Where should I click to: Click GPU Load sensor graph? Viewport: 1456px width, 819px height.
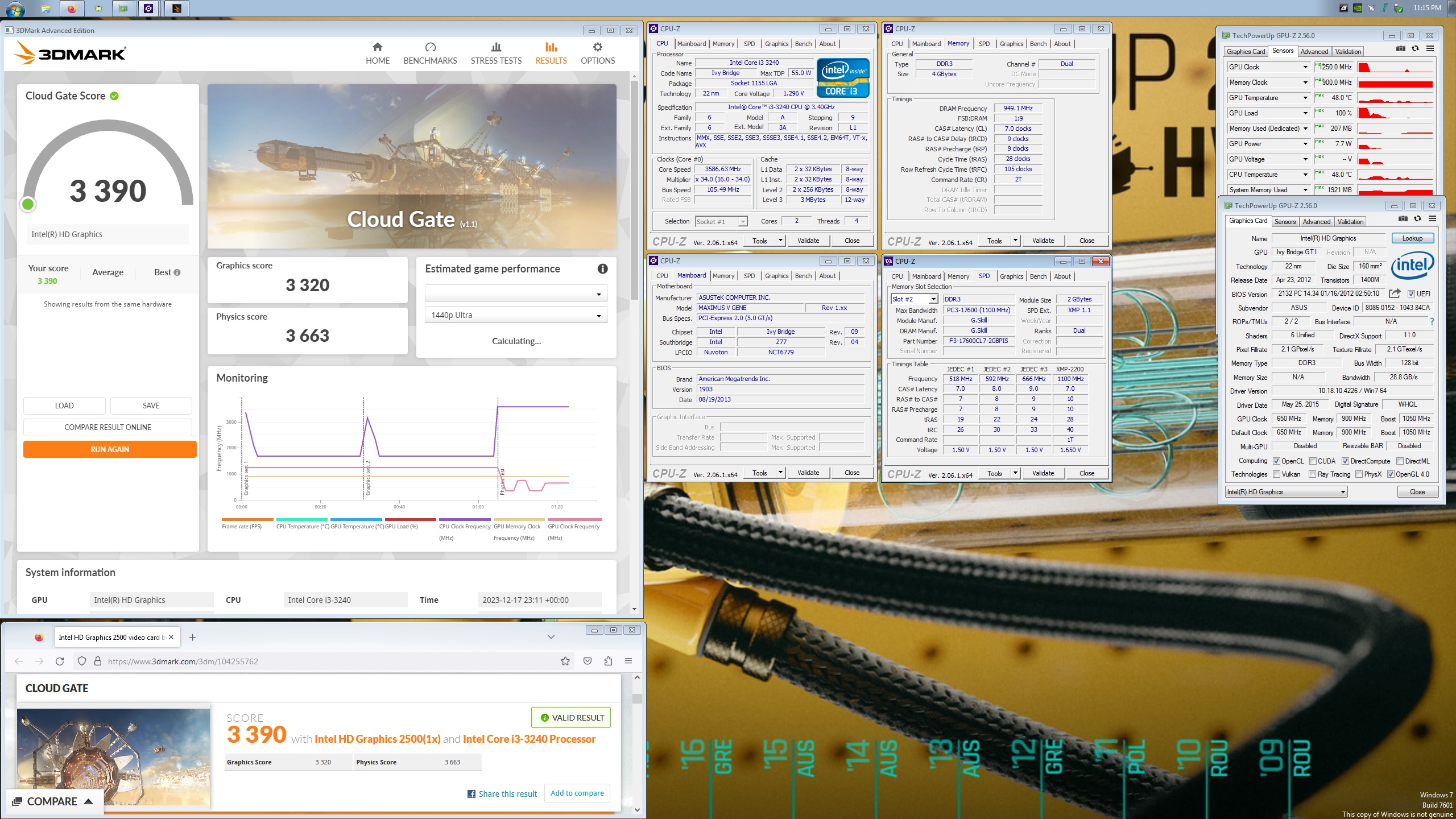coord(1395,113)
